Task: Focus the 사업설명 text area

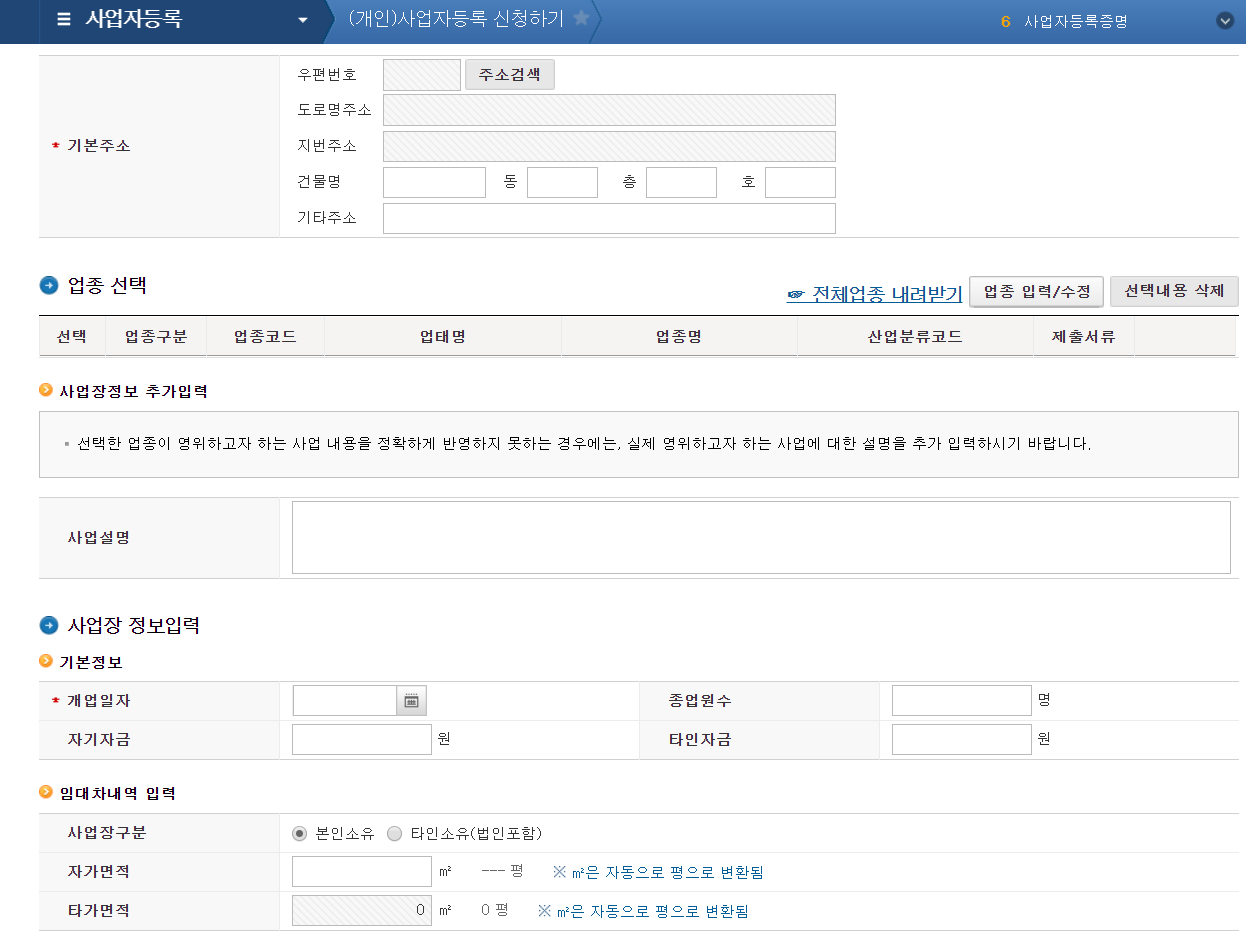Action: click(761, 537)
